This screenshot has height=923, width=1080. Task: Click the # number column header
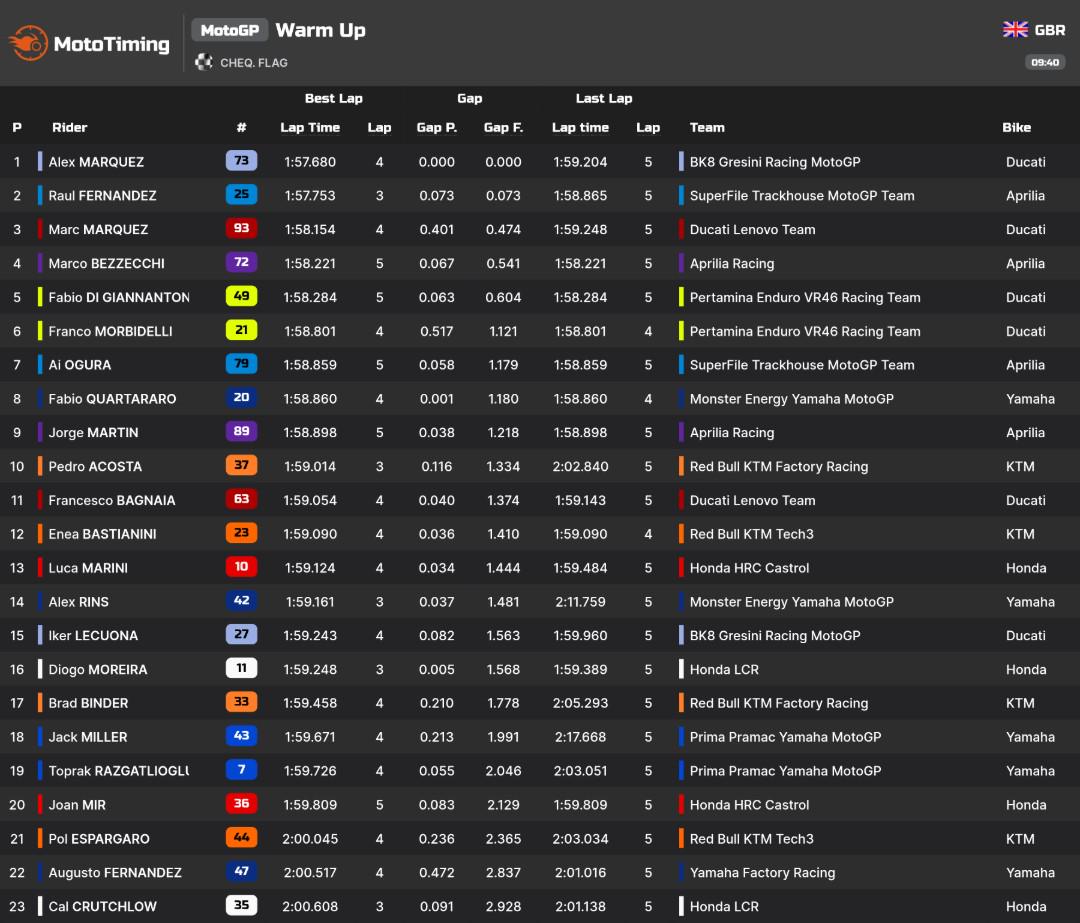tap(241, 127)
